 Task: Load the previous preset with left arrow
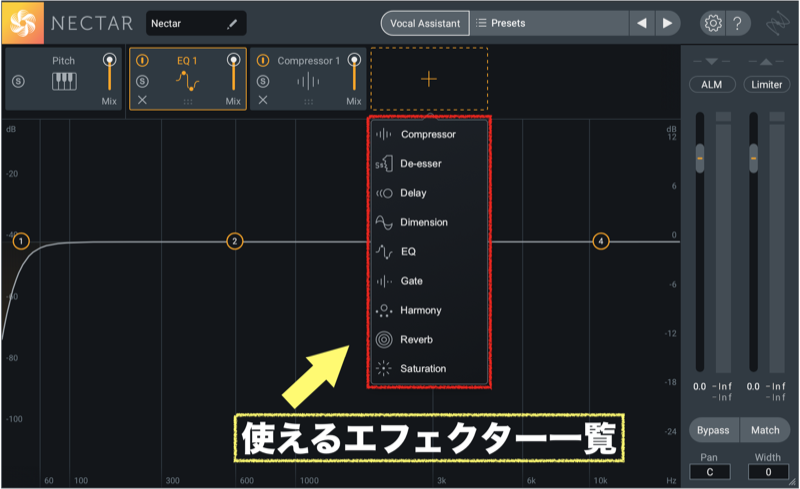642,23
